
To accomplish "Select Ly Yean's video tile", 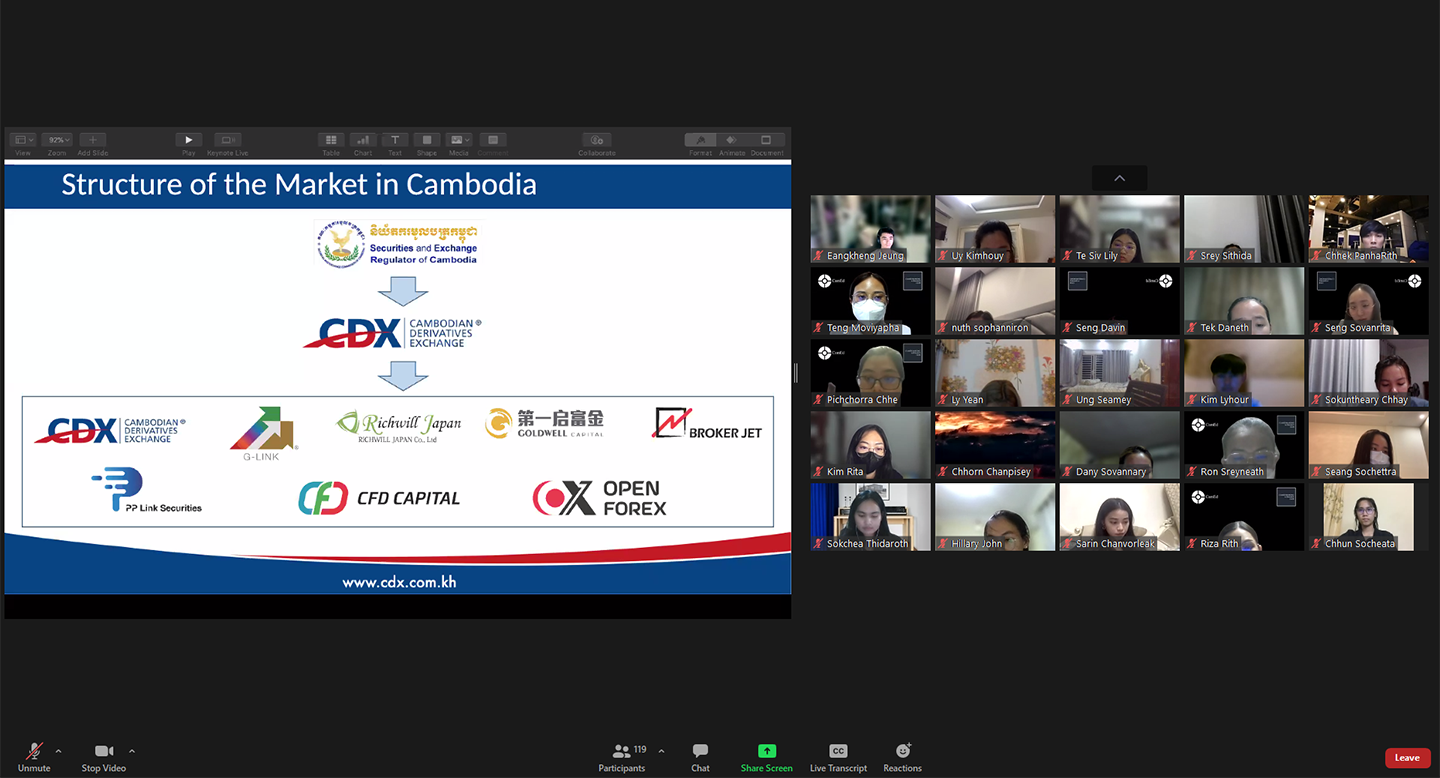I will (995, 373).
